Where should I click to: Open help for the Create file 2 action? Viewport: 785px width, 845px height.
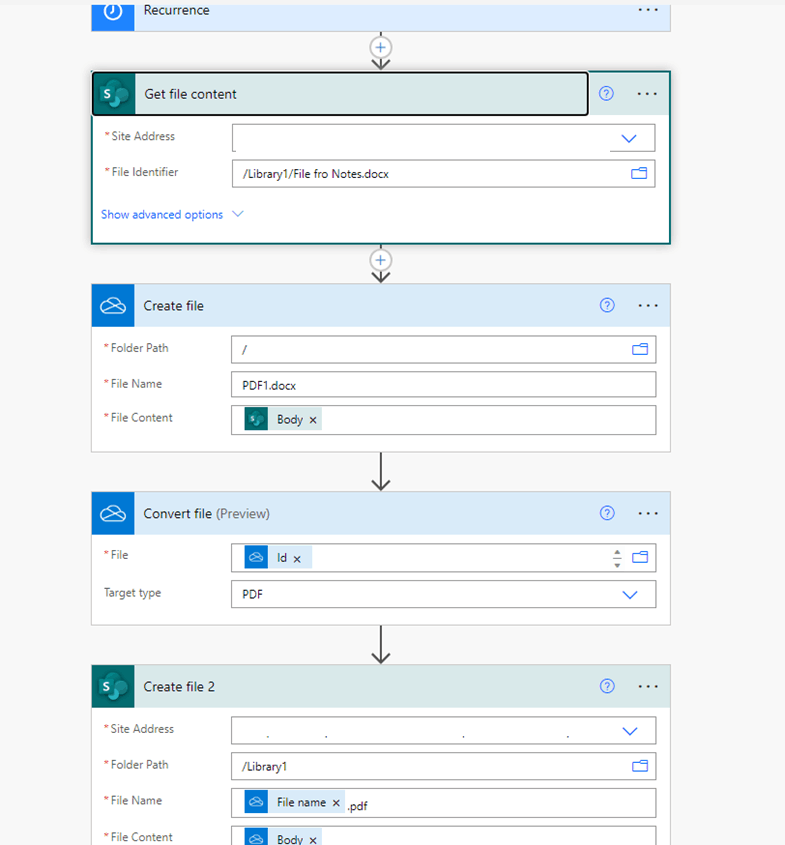point(607,685)
